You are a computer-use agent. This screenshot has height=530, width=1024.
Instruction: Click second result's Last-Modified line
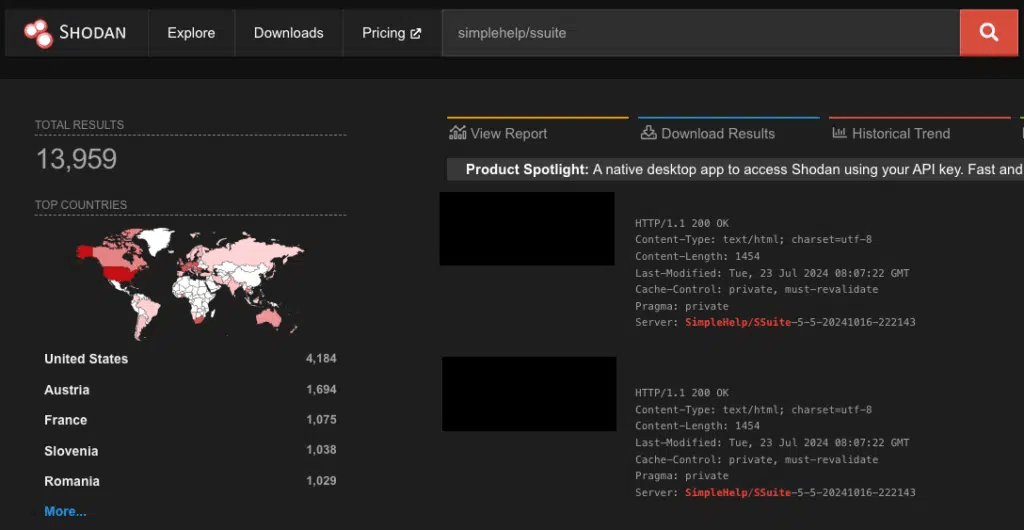pos(772,443)
